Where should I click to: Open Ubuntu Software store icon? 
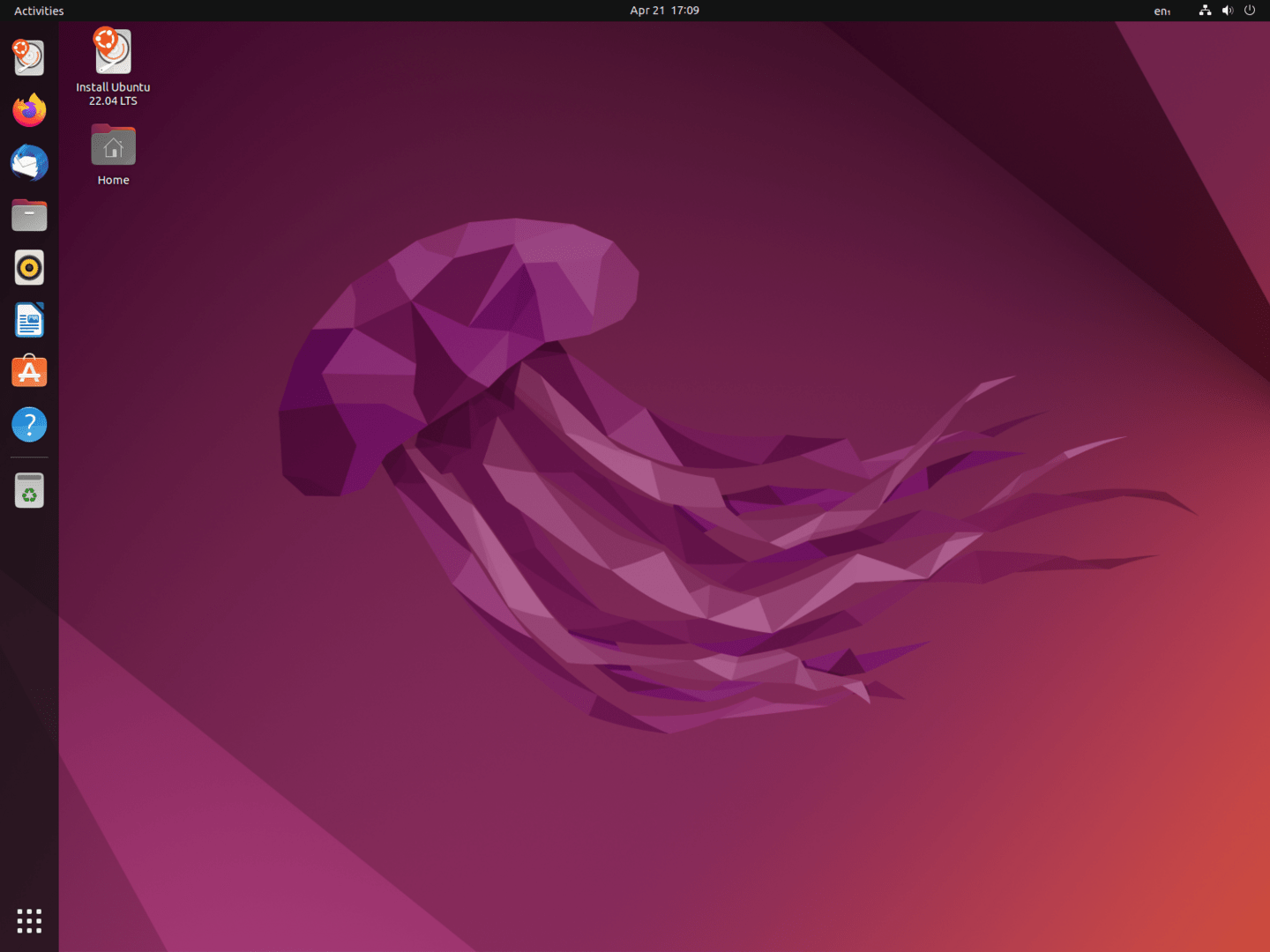click(29, 372)
